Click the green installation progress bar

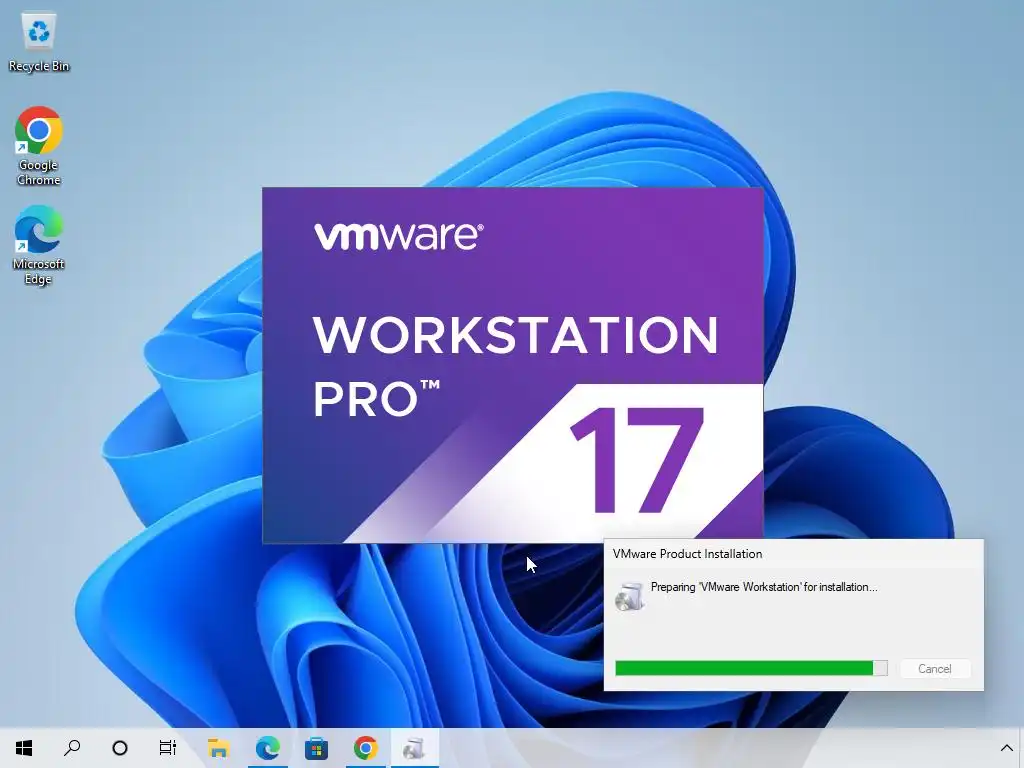tap(751, 668)
